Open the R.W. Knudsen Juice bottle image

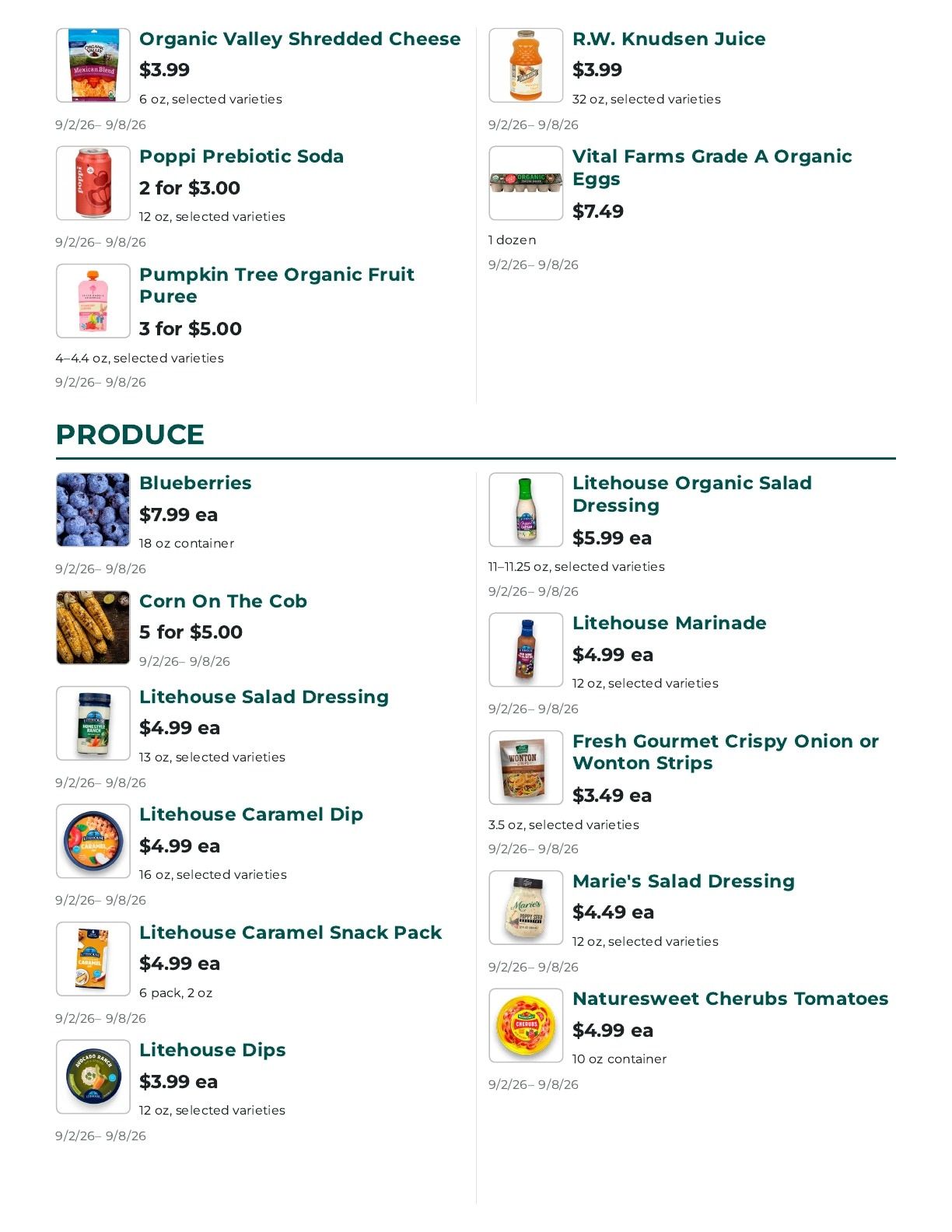(x=526, y=65)
